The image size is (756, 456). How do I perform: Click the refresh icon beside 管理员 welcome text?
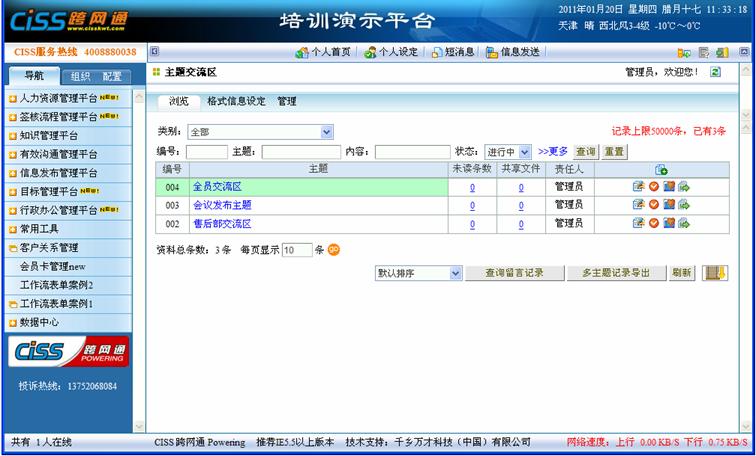click(x=715, y=72)
